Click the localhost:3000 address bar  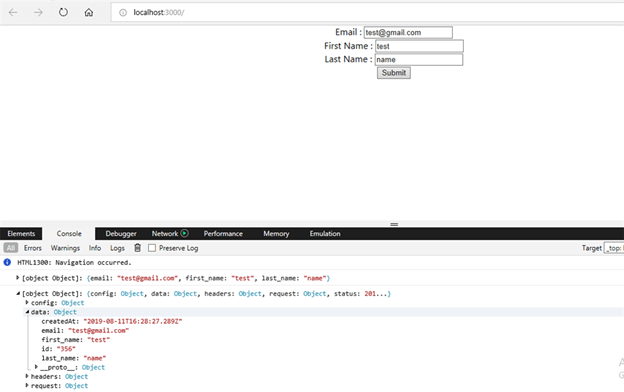366,13
